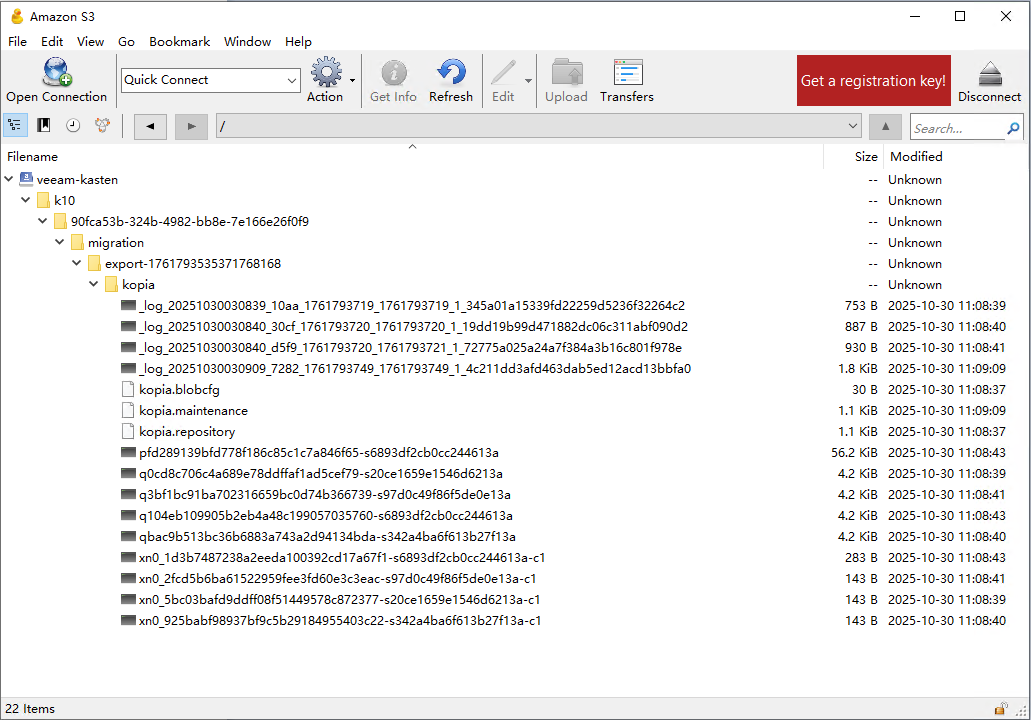The image size is (1031, 720).
Task: Open the Quick Connect dropdown
Action: [292, 80]
